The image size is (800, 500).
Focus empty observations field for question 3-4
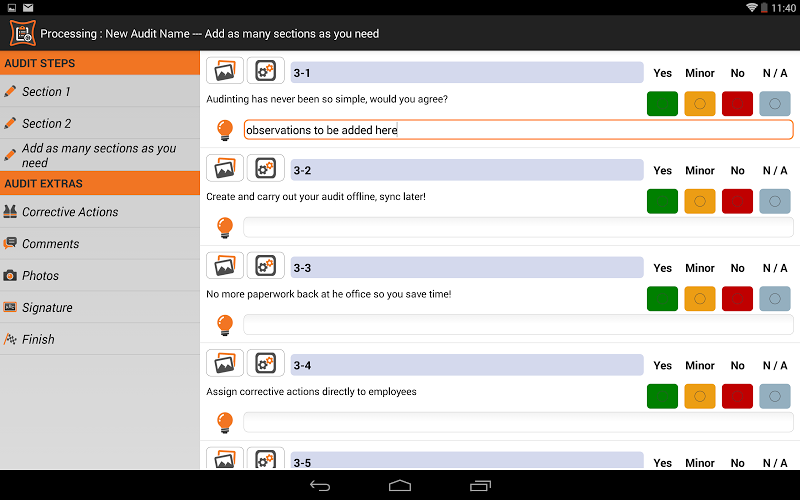518,422
